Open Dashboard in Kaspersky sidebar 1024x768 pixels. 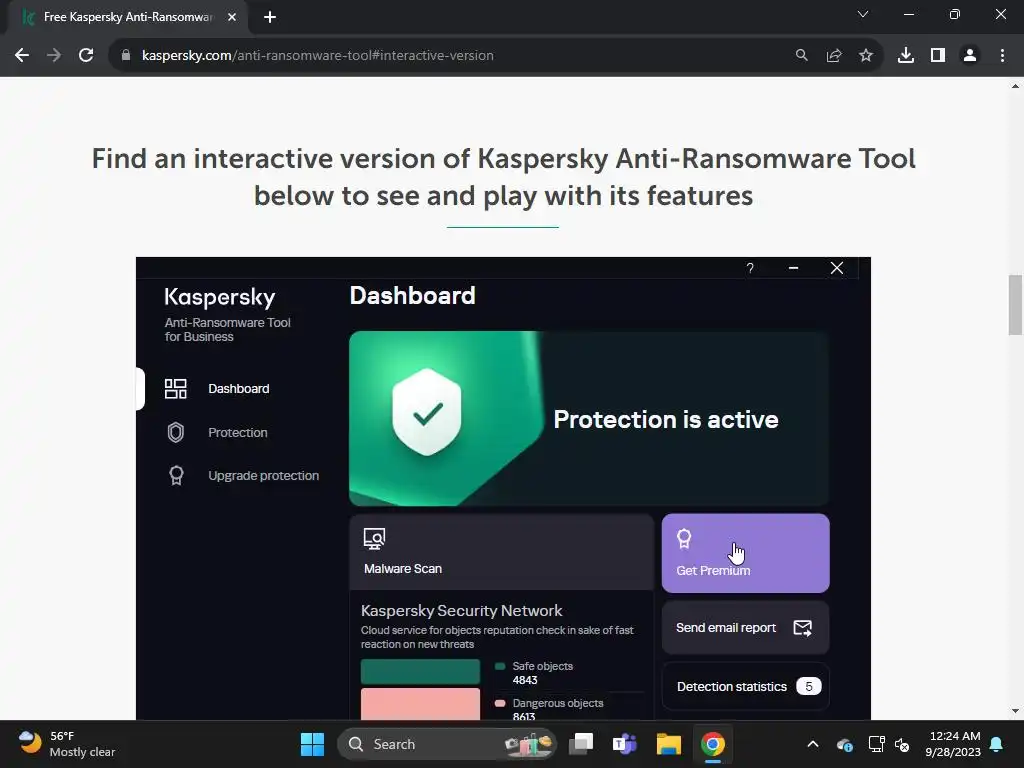coord(238,389)
